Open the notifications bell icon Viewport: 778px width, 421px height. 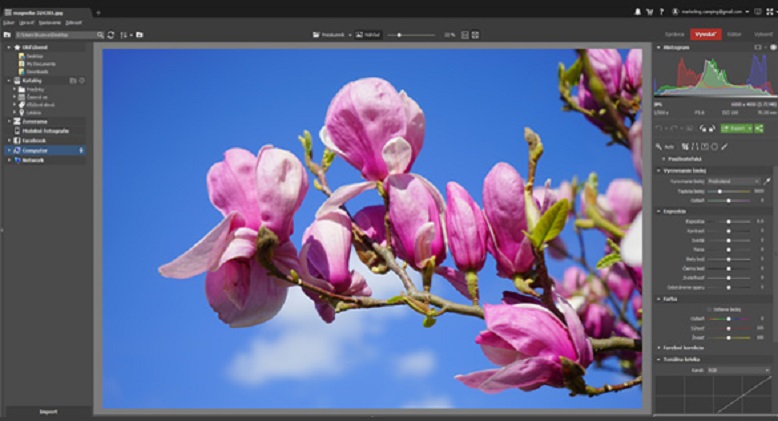(x=638, y=11)
